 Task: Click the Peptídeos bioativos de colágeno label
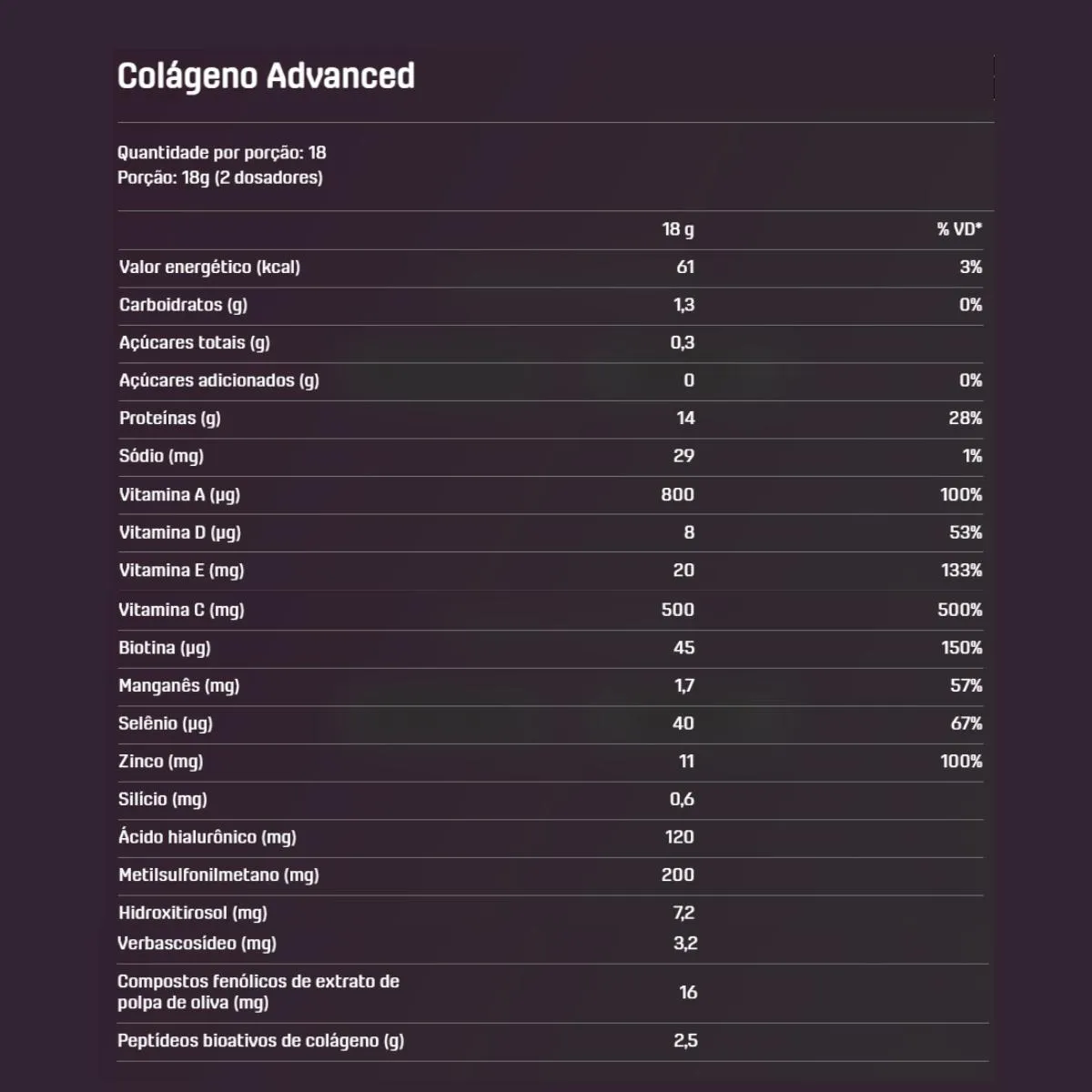click(x=261, y=1041)
